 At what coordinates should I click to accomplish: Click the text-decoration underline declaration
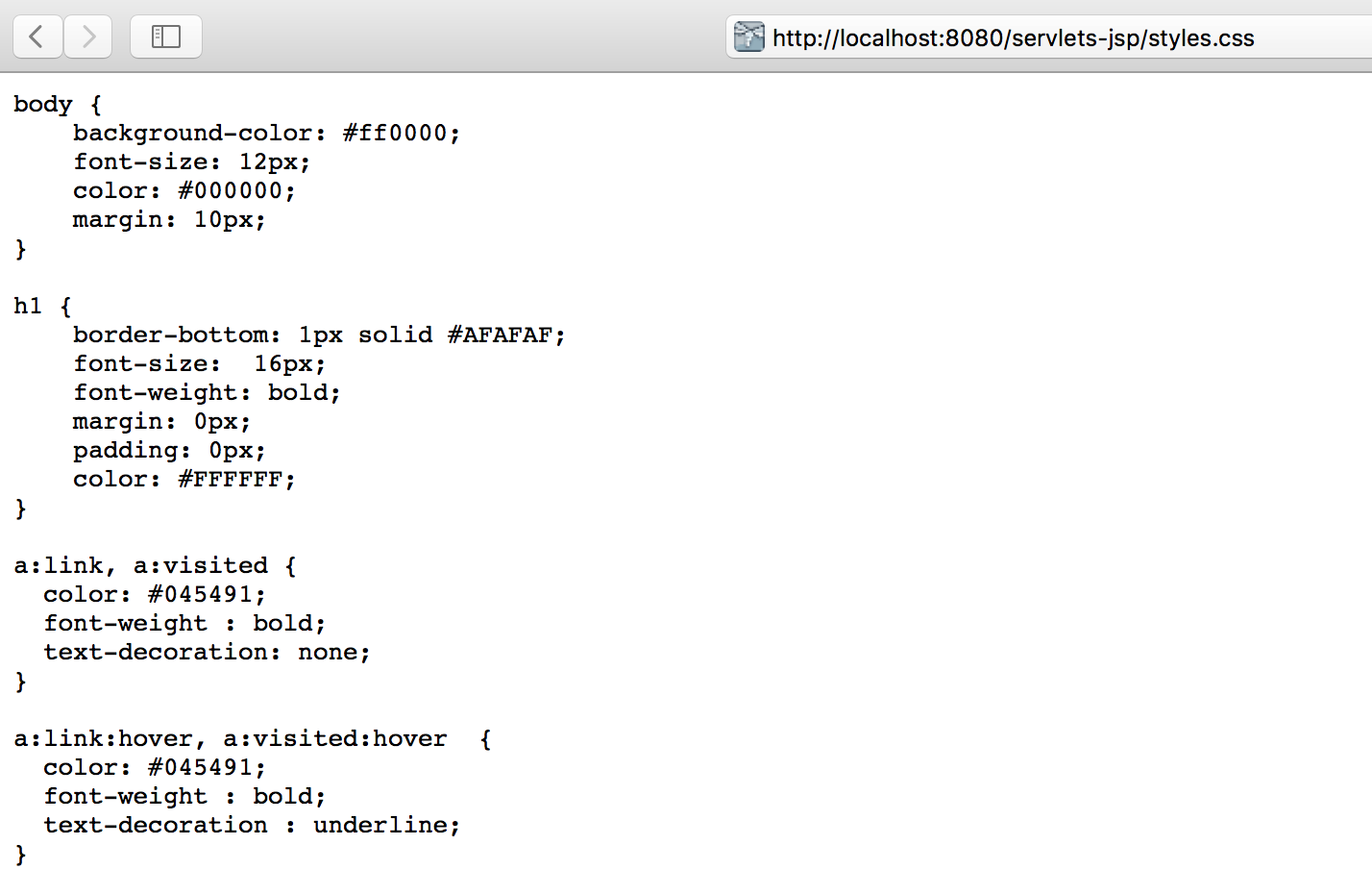(x=252, y=825)
